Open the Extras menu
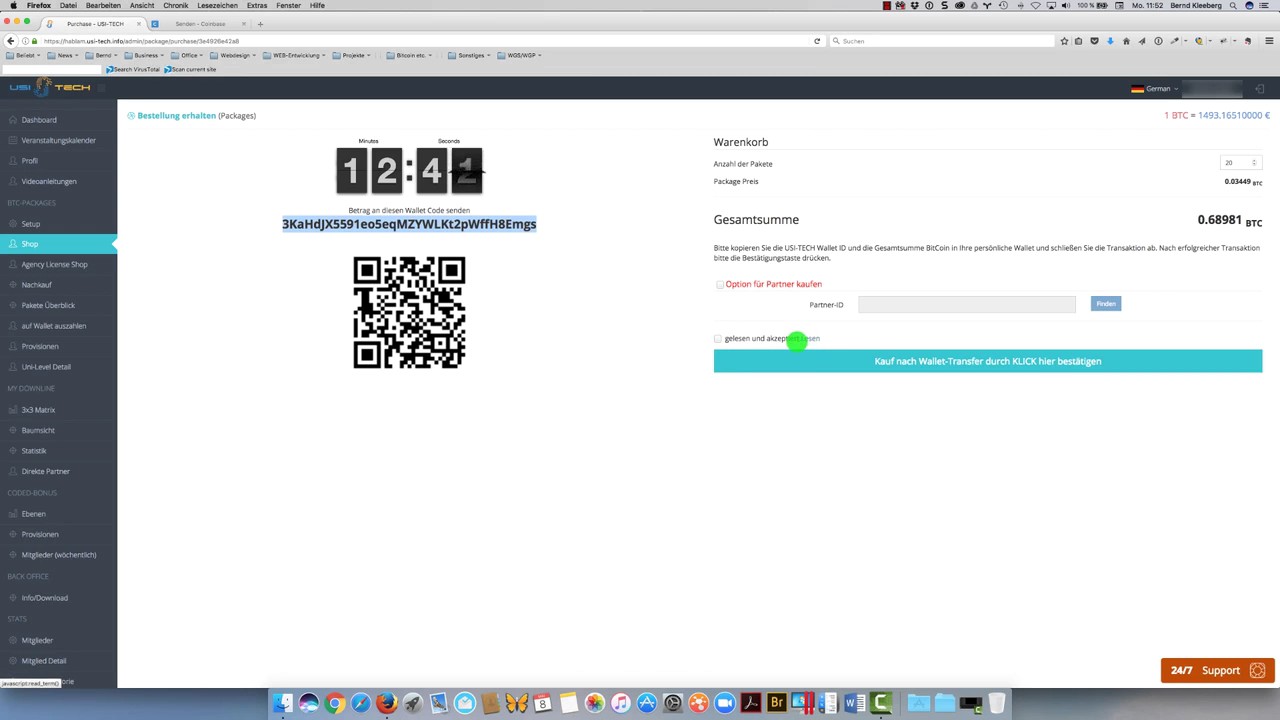Screen dimensions: 1280x720 pyautogui.click(x=257, y=6)
